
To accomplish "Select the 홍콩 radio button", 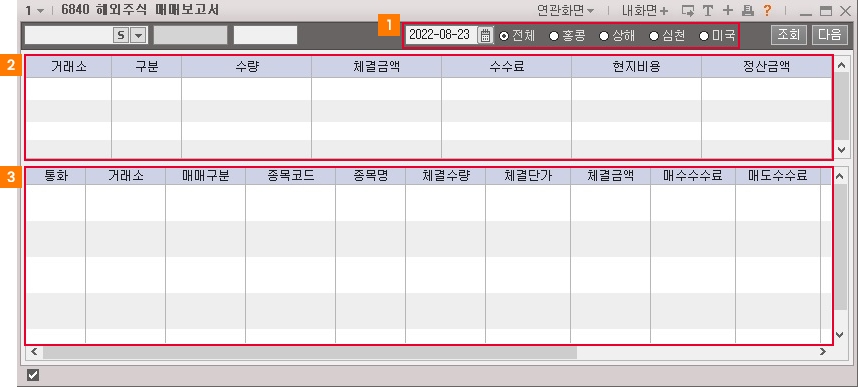I will click(x=554, y=36).
